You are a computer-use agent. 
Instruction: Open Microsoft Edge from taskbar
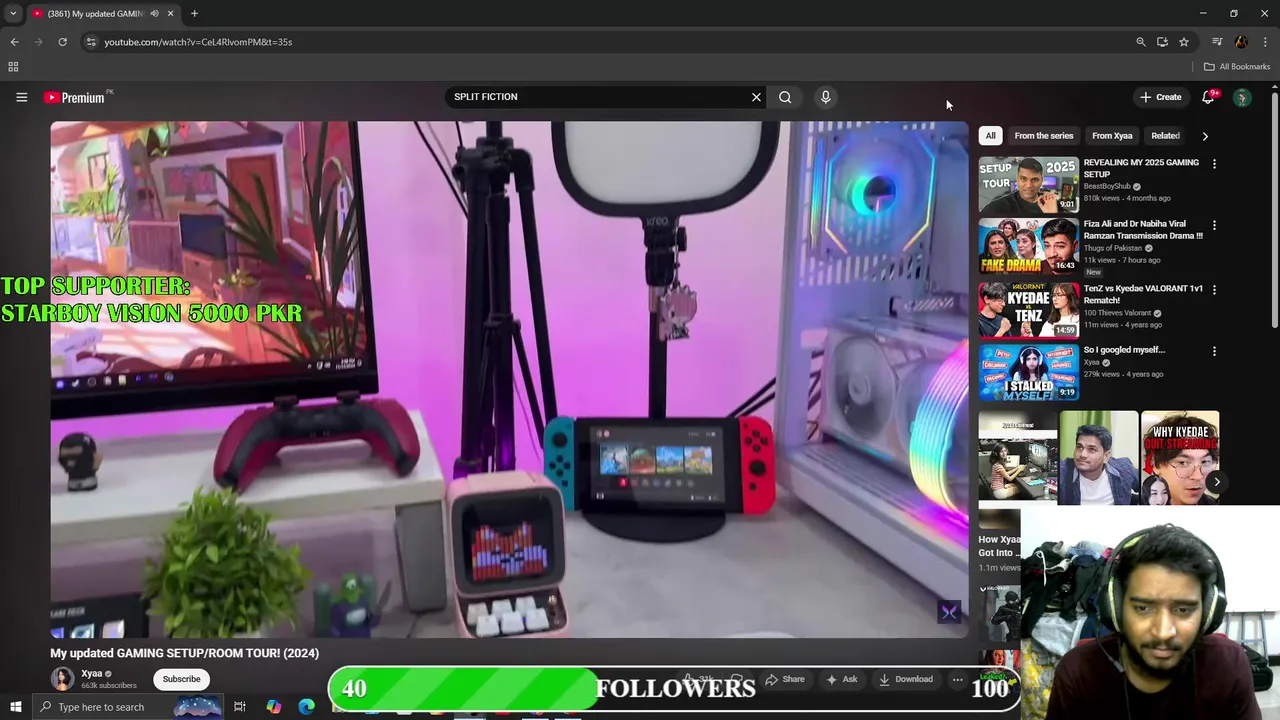point(306,707)
